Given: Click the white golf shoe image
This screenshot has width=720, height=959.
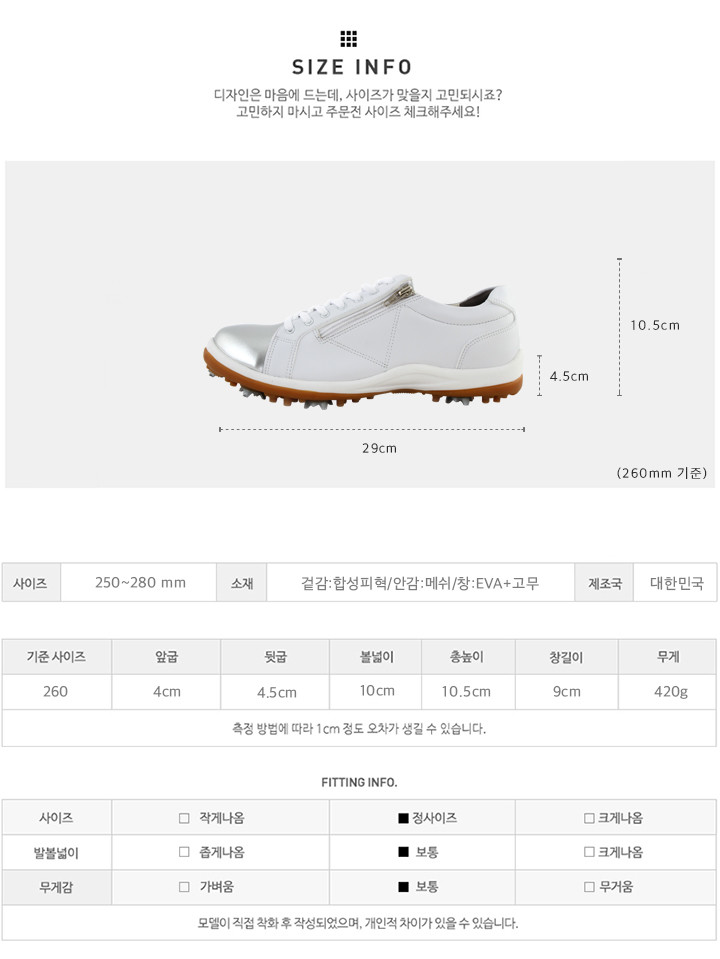Looking at the screenshot, I should (x=363, y=341).
